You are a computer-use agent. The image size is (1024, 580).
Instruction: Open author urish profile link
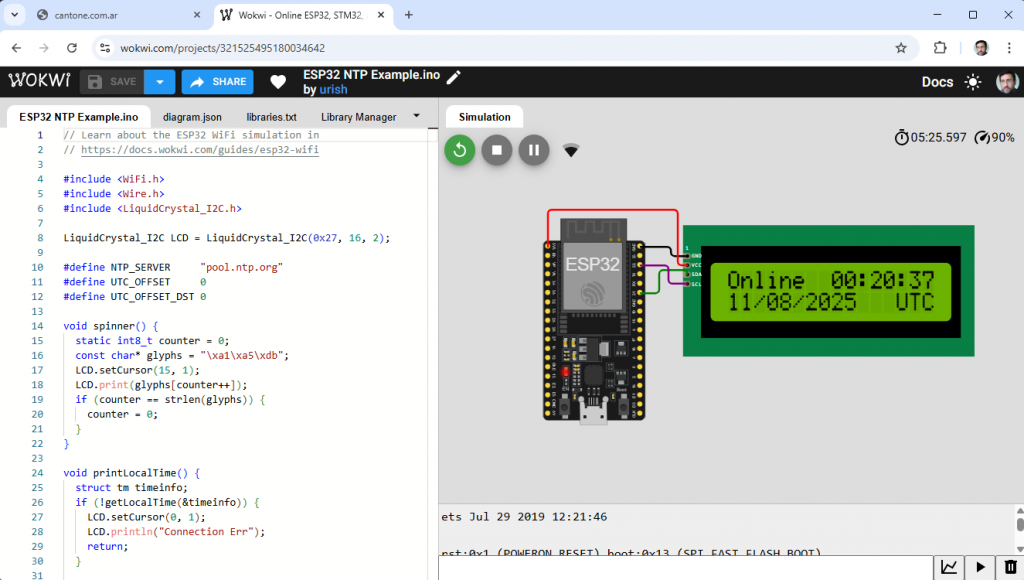[x=333, y=89]
